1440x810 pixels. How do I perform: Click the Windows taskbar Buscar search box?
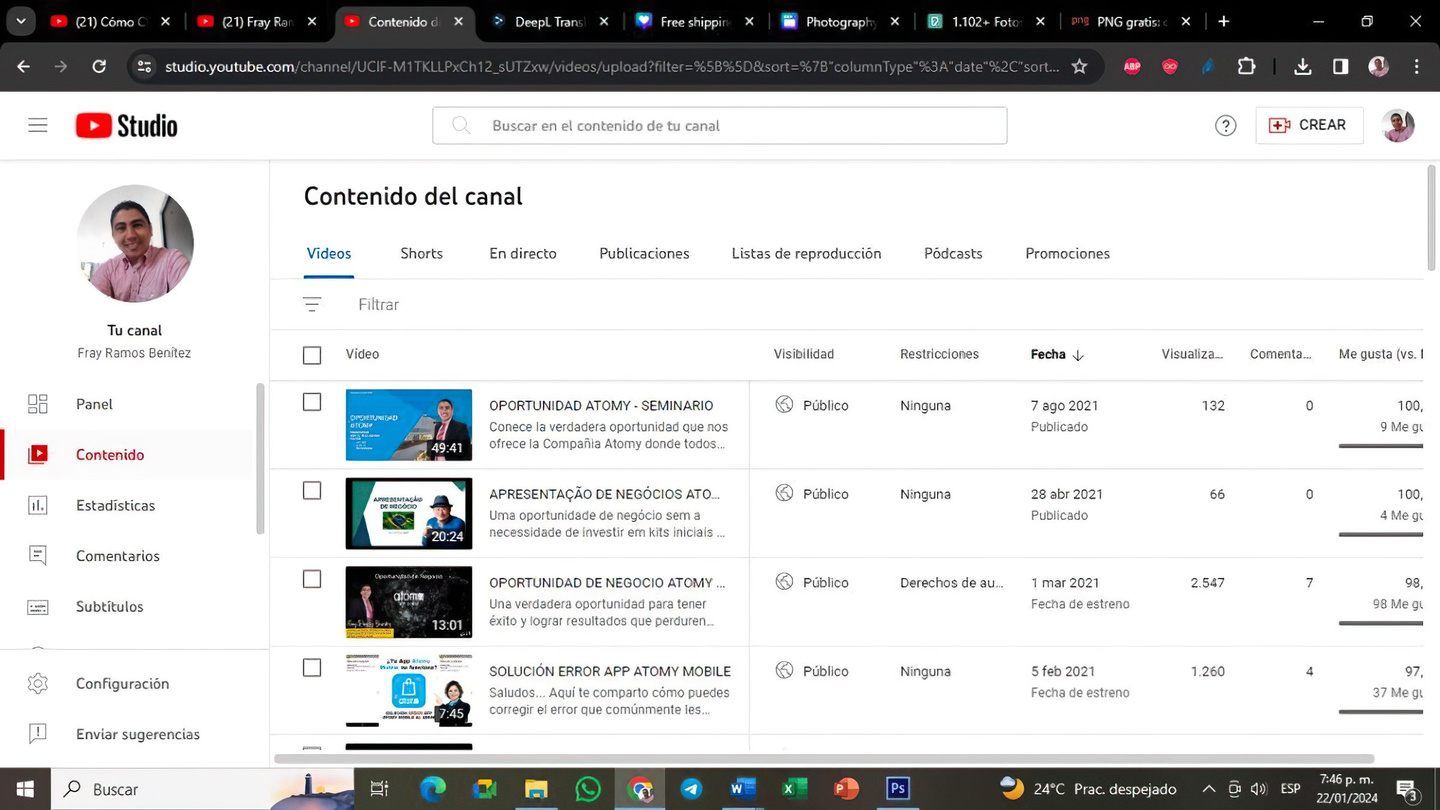click(x=203, y=789)
